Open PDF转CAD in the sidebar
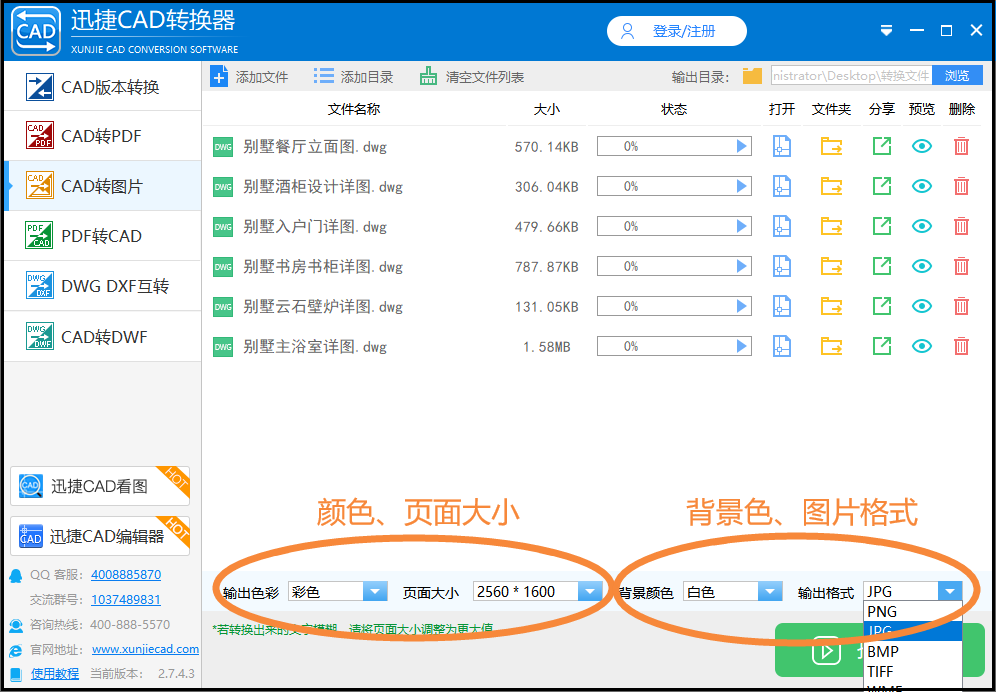Viewport: 996px width, 692px height. pyautogui.click(x=103, y=236)
